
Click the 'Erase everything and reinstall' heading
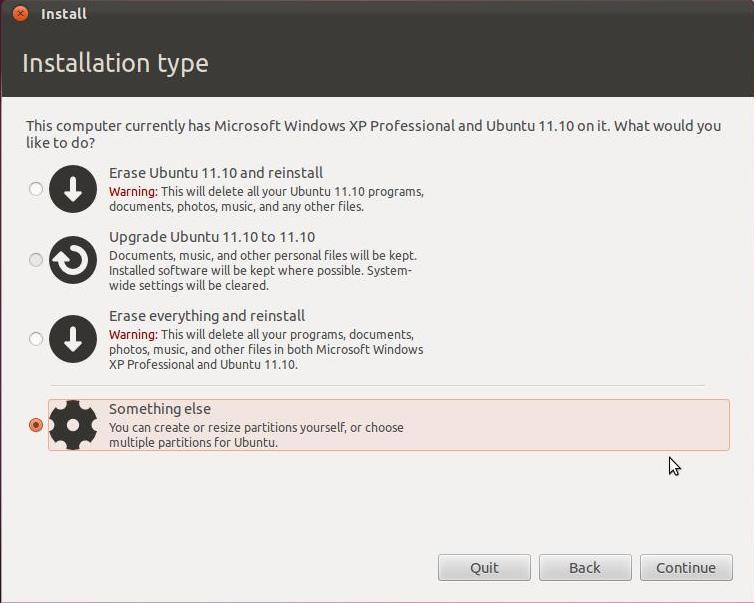coord(207,316)
